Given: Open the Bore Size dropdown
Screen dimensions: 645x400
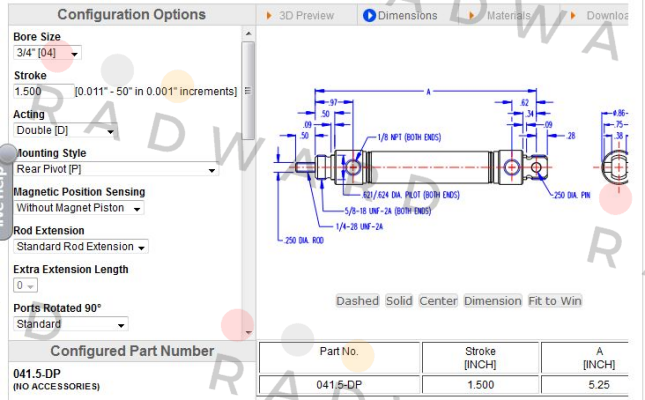Looking at the screenshot, I should [47, 53].
